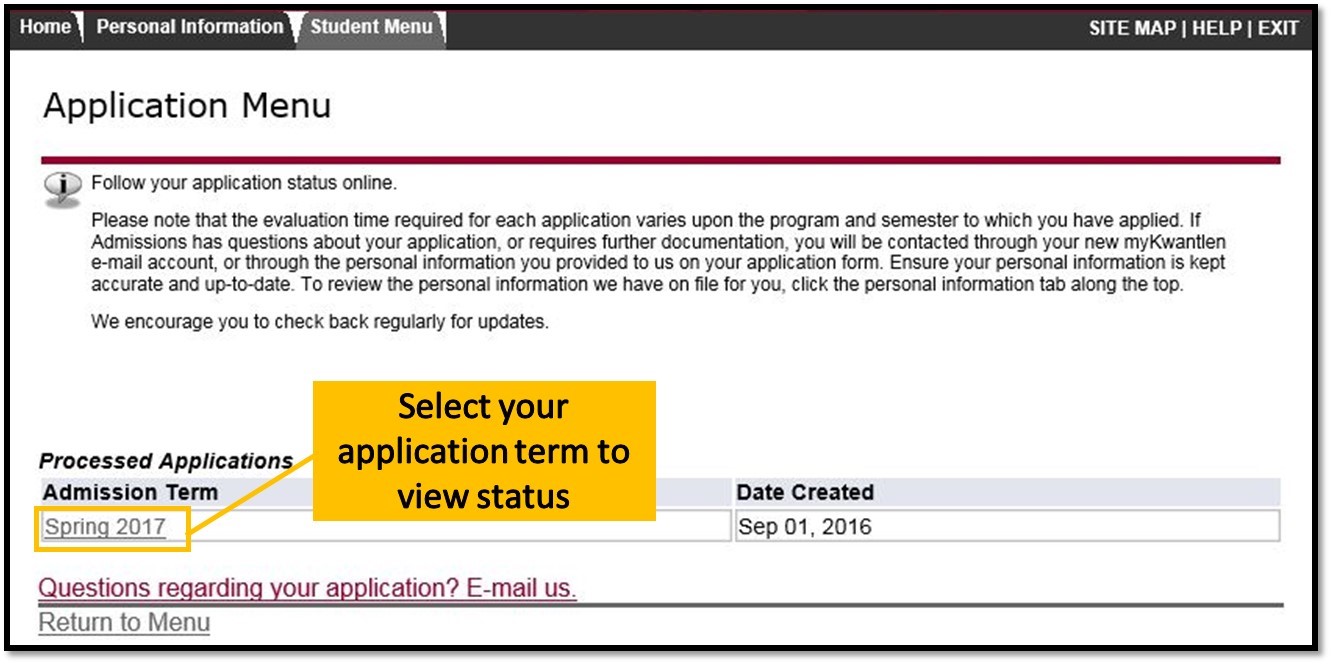Go back via Return to Menu
The height and width of the screenshot is (664, 1331).
coord(124,622)
